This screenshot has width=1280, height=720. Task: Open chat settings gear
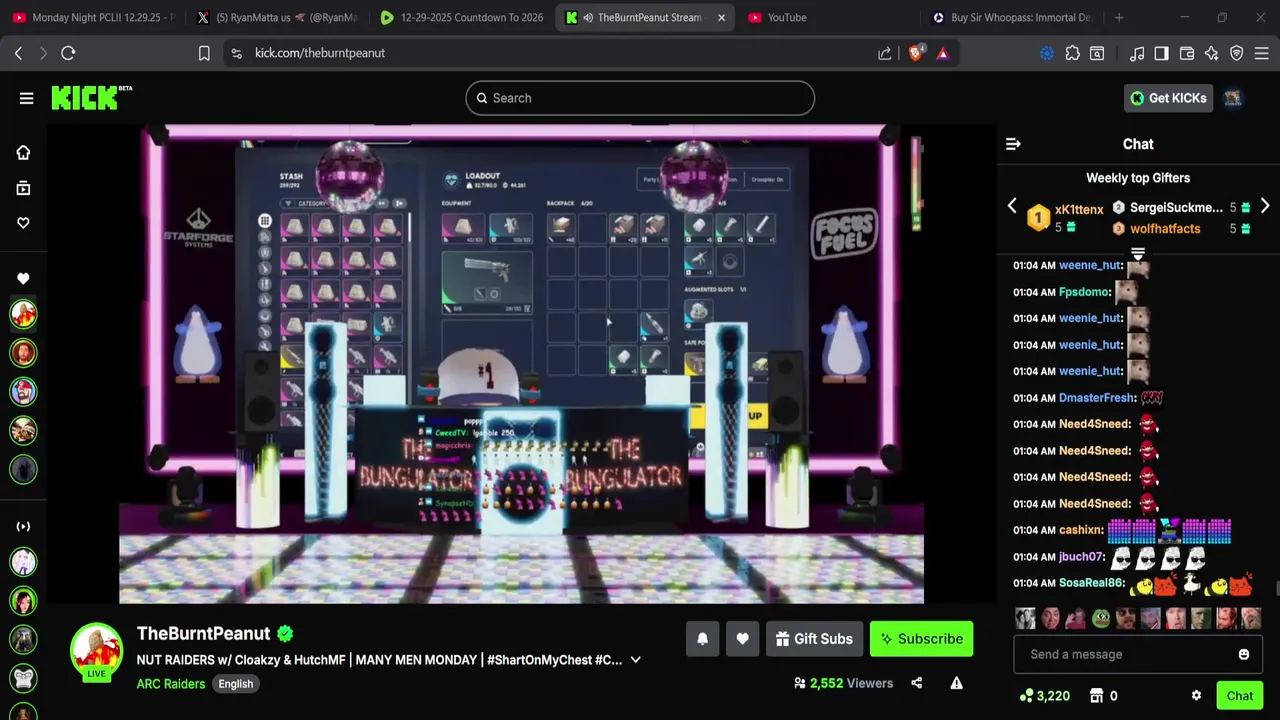coord(1196,696)
